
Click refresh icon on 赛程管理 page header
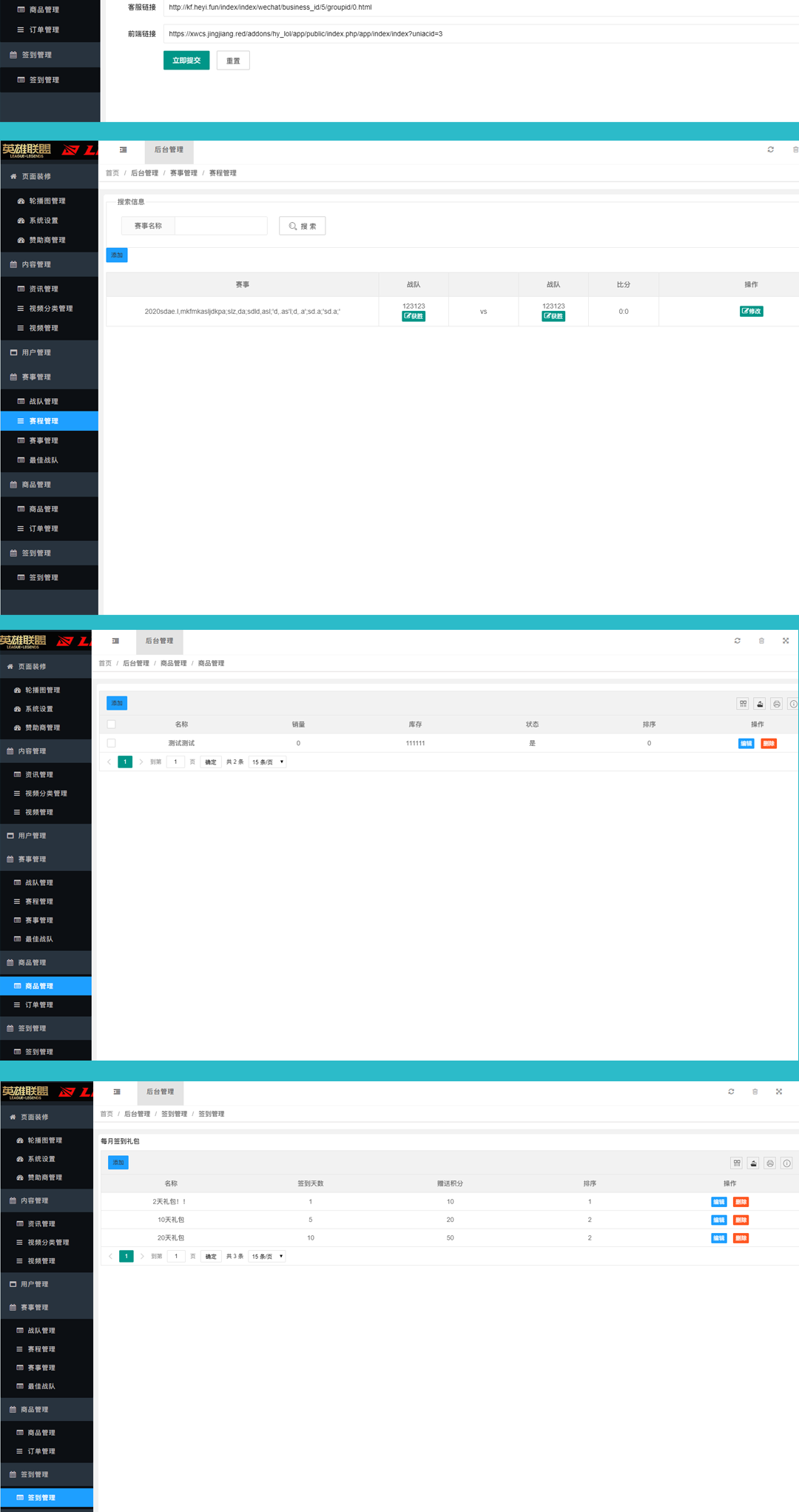(x=770, y=149)
